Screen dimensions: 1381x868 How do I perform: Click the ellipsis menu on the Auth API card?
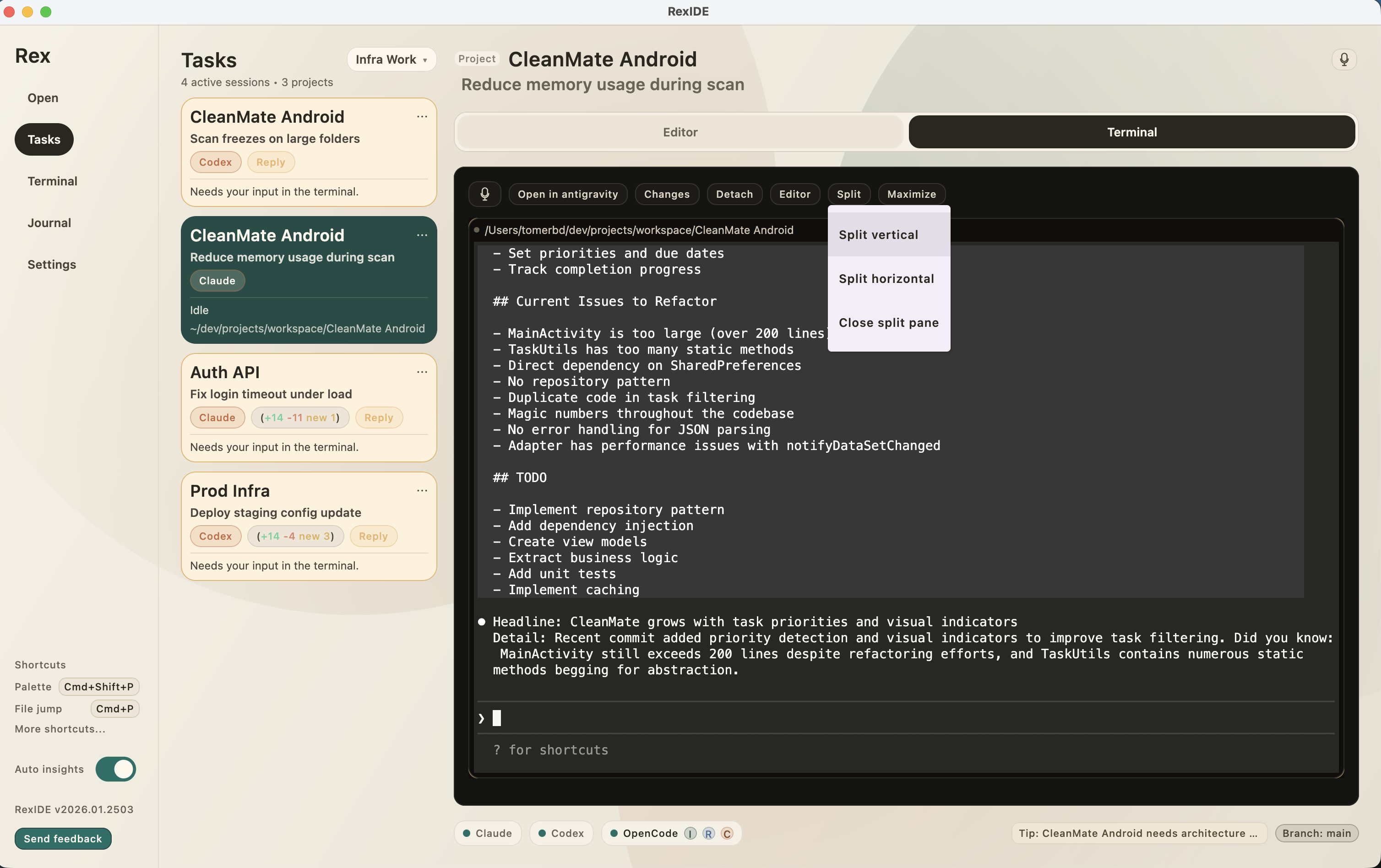[422, 373]
